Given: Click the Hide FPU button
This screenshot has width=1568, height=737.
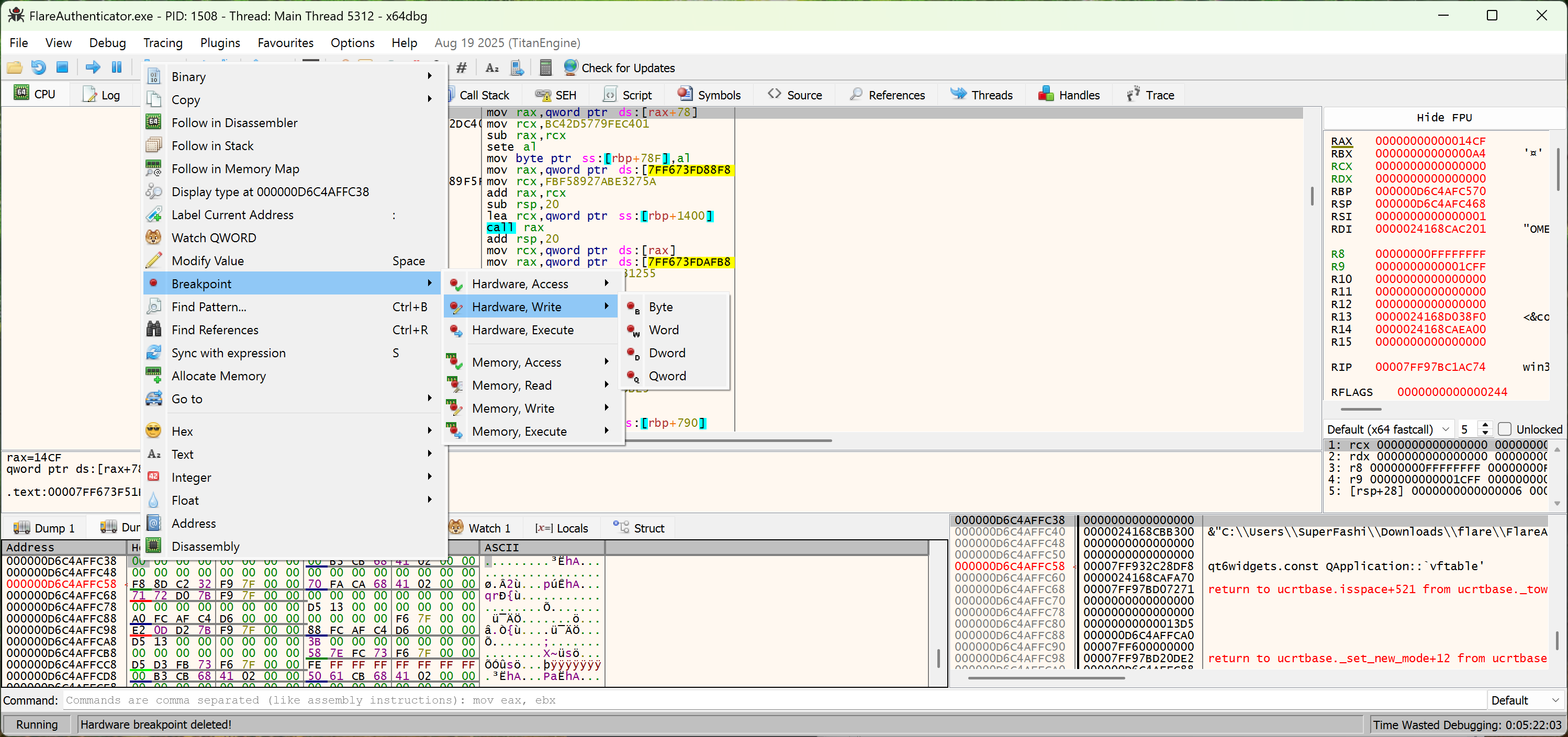Looking at the screenshot, I should 1444,117.
